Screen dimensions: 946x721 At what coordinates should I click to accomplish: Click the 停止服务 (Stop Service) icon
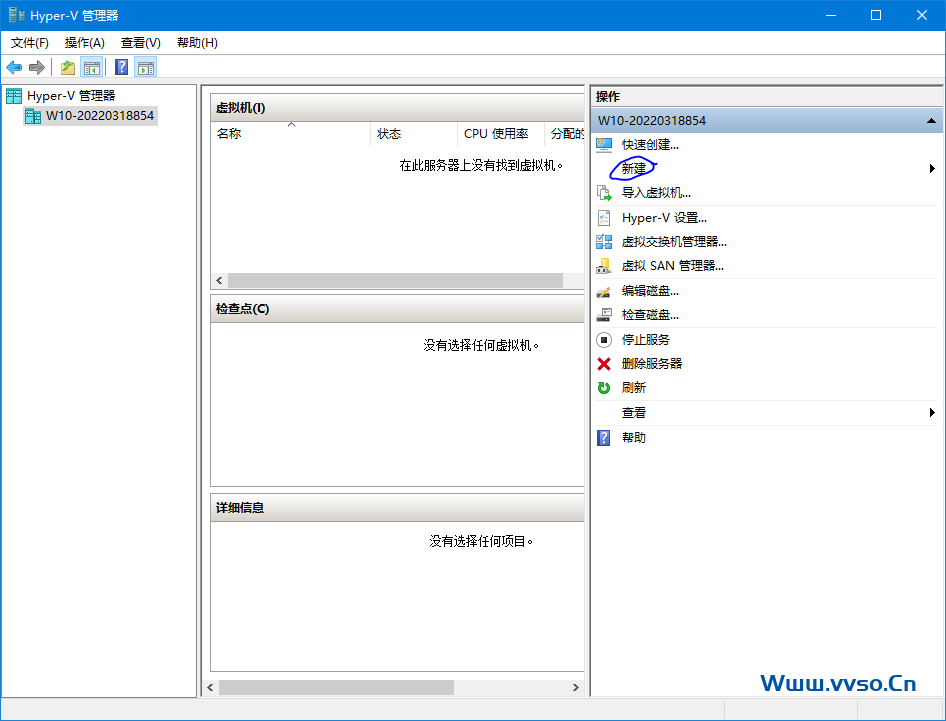[x=604, y=339]
